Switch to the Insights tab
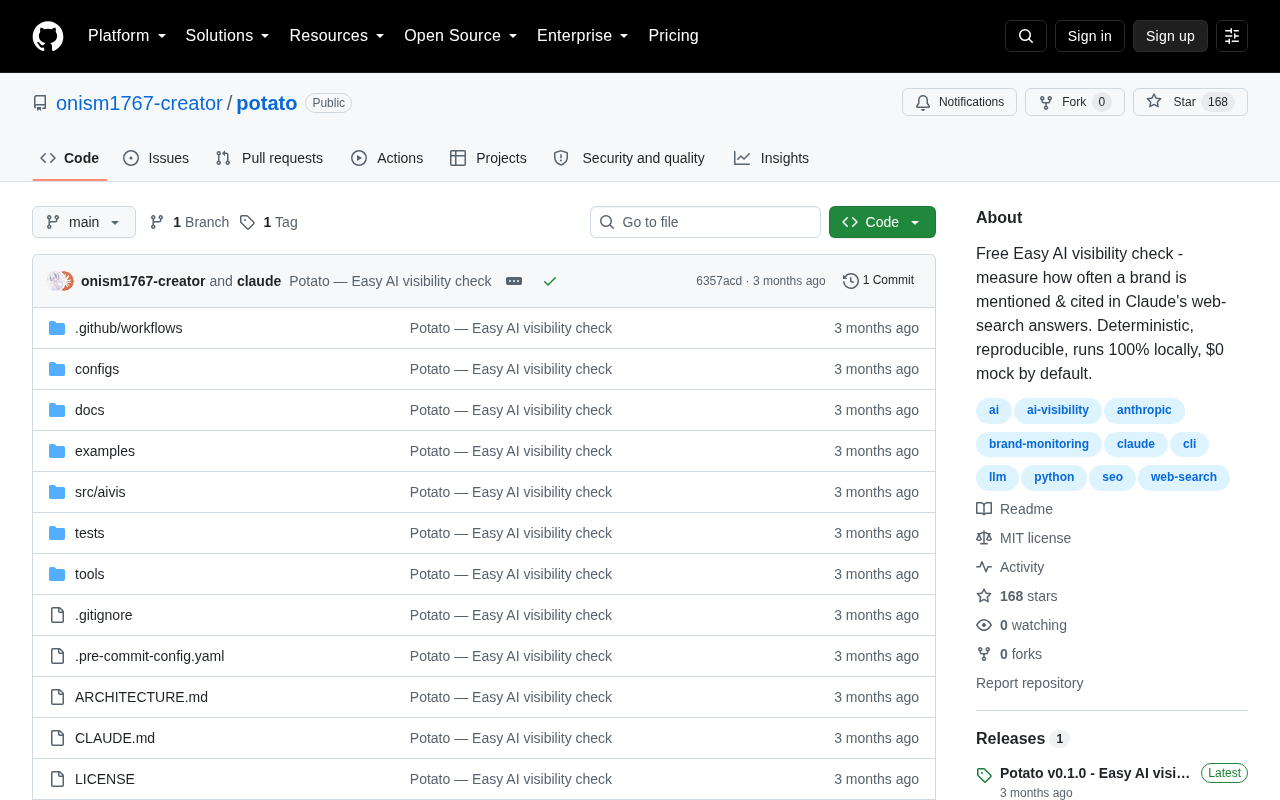The width and height of the screenshot is (1280, 800). pos(771,158)
